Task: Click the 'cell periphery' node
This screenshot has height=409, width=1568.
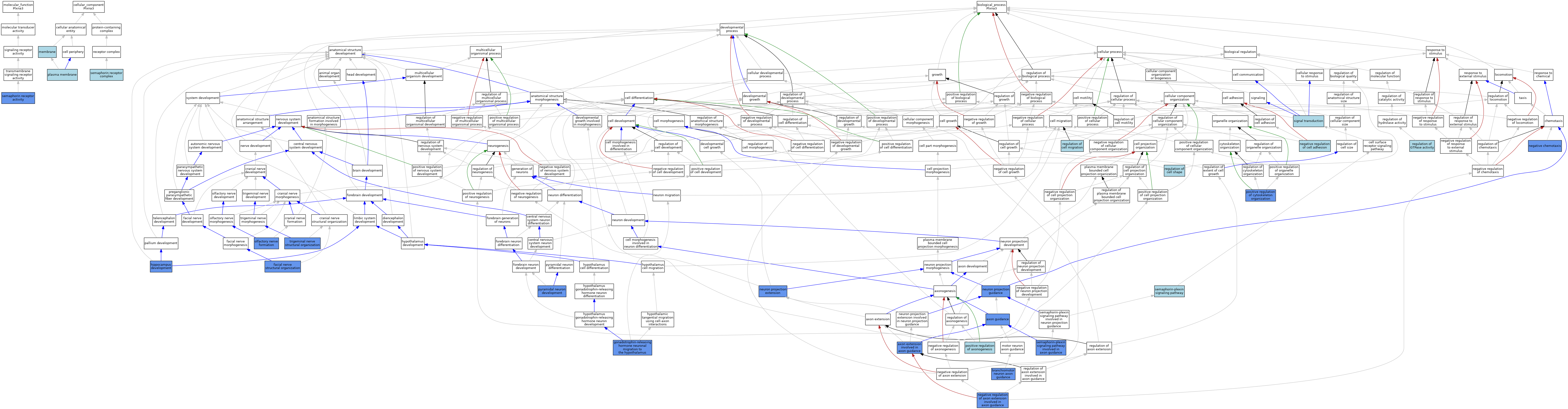Action: click(x=73, y=52)
